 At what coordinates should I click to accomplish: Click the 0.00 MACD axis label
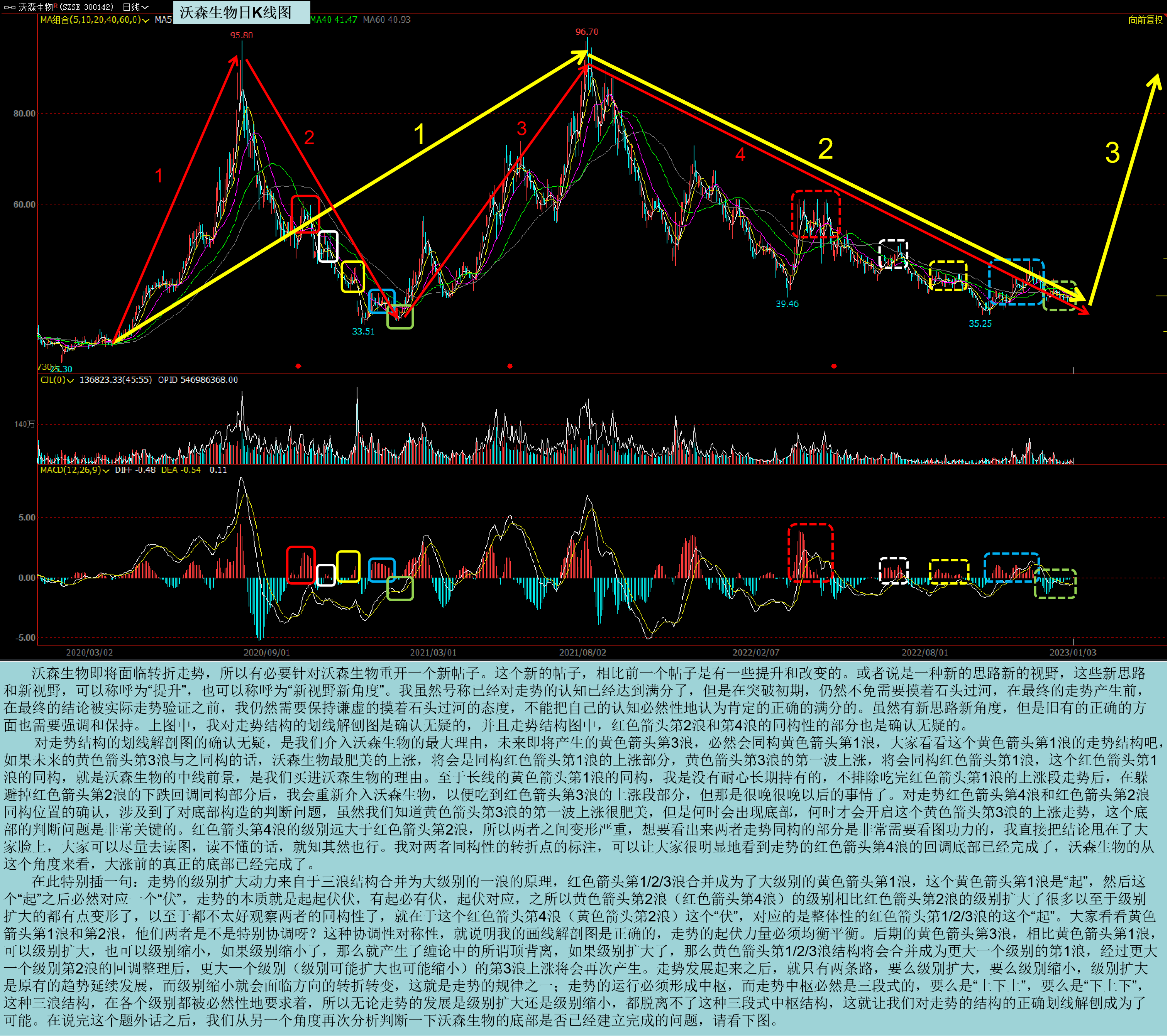pyautogui.click(x=27, y=578)
